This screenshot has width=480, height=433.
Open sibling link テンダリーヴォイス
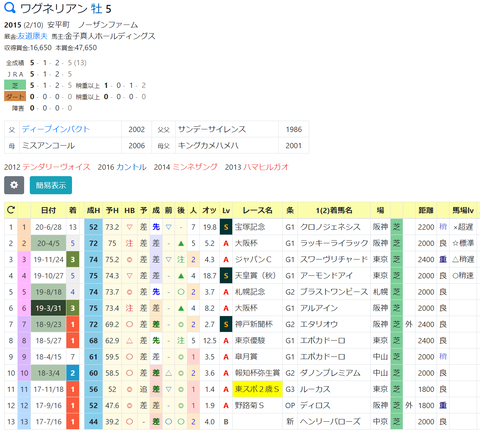(x=56, y=167)
